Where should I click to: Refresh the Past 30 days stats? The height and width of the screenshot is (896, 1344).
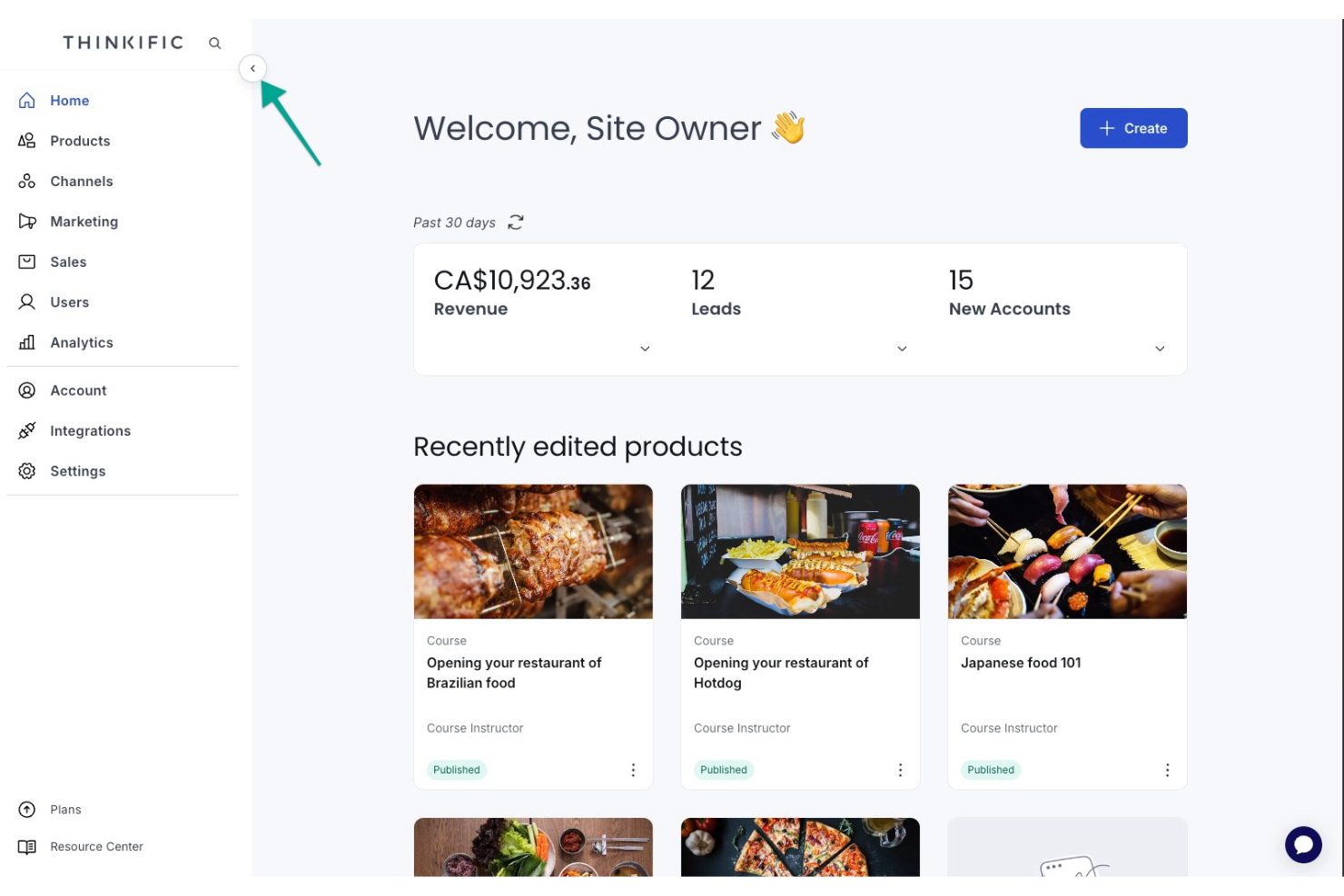[x=516, y=222]
